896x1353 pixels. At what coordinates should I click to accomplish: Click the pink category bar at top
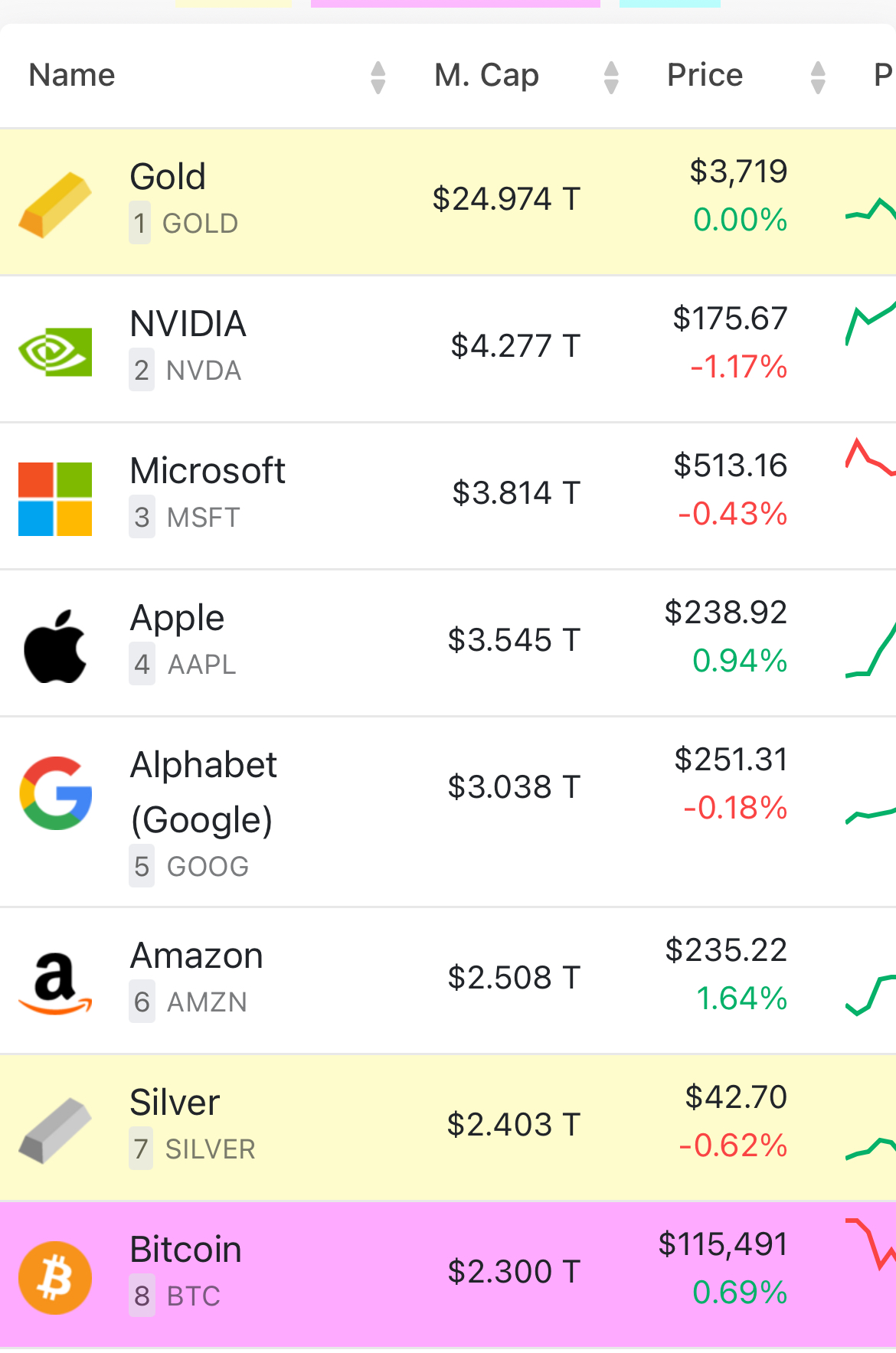[456, 4]
